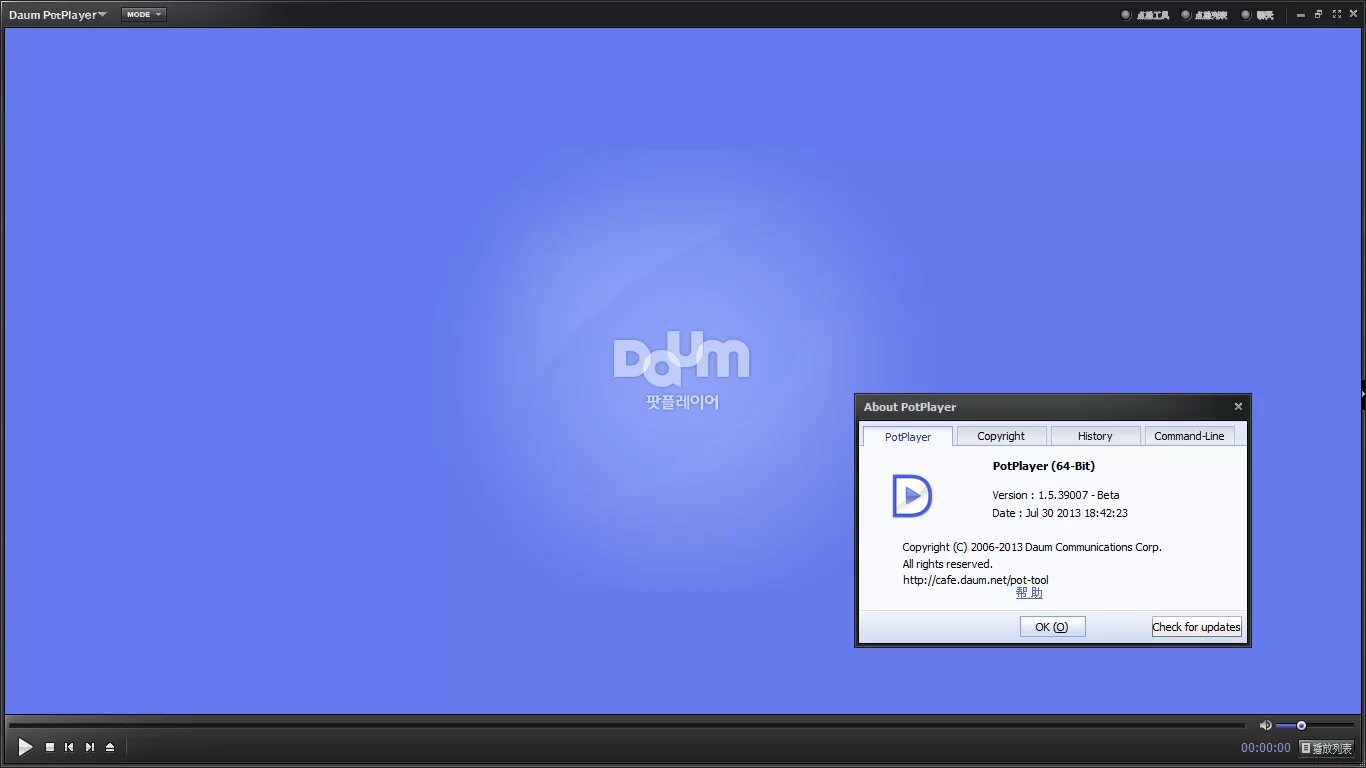This screenshot has width=1366, height=768.
Task: Open the Daum PotPlayer main menu dropdown
Action: 58,15
